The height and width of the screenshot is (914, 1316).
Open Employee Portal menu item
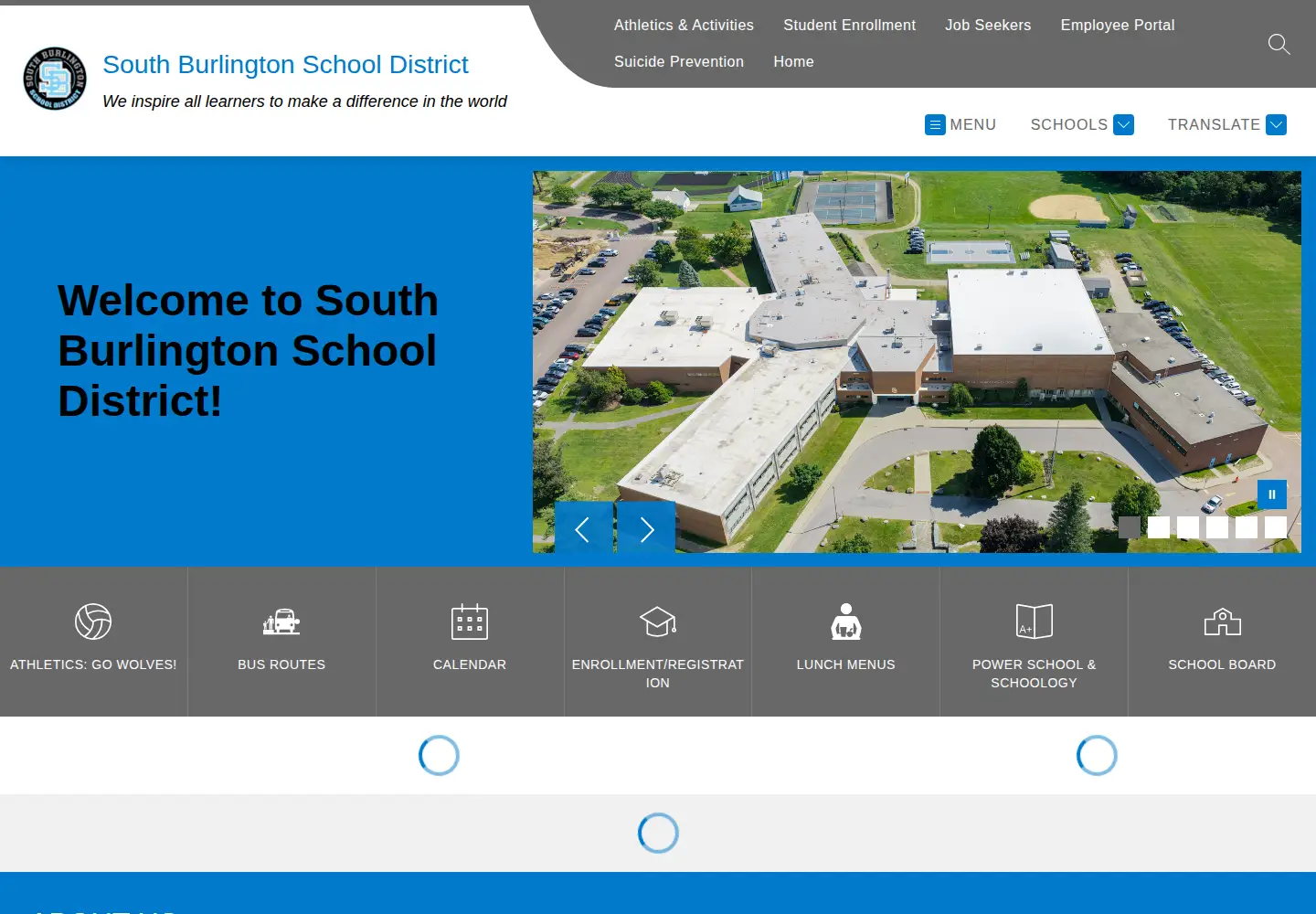[x=1118, y=26]
